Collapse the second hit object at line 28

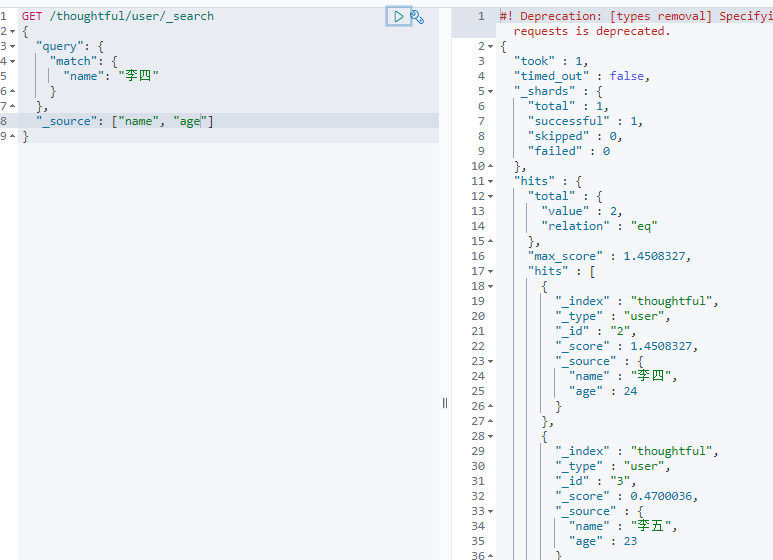tap(491, 436)
